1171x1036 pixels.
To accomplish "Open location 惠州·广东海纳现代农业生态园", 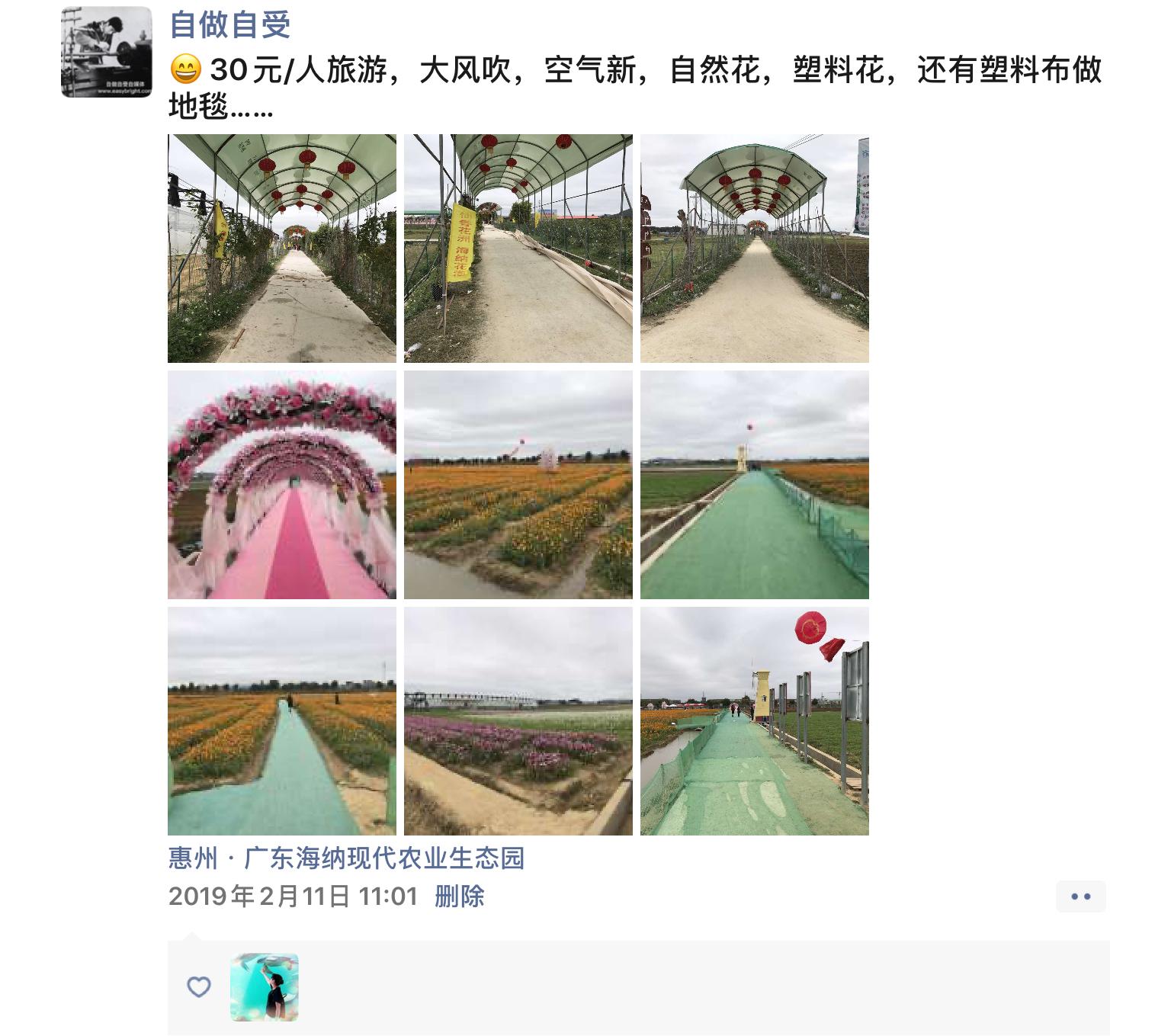I will 346,858.
